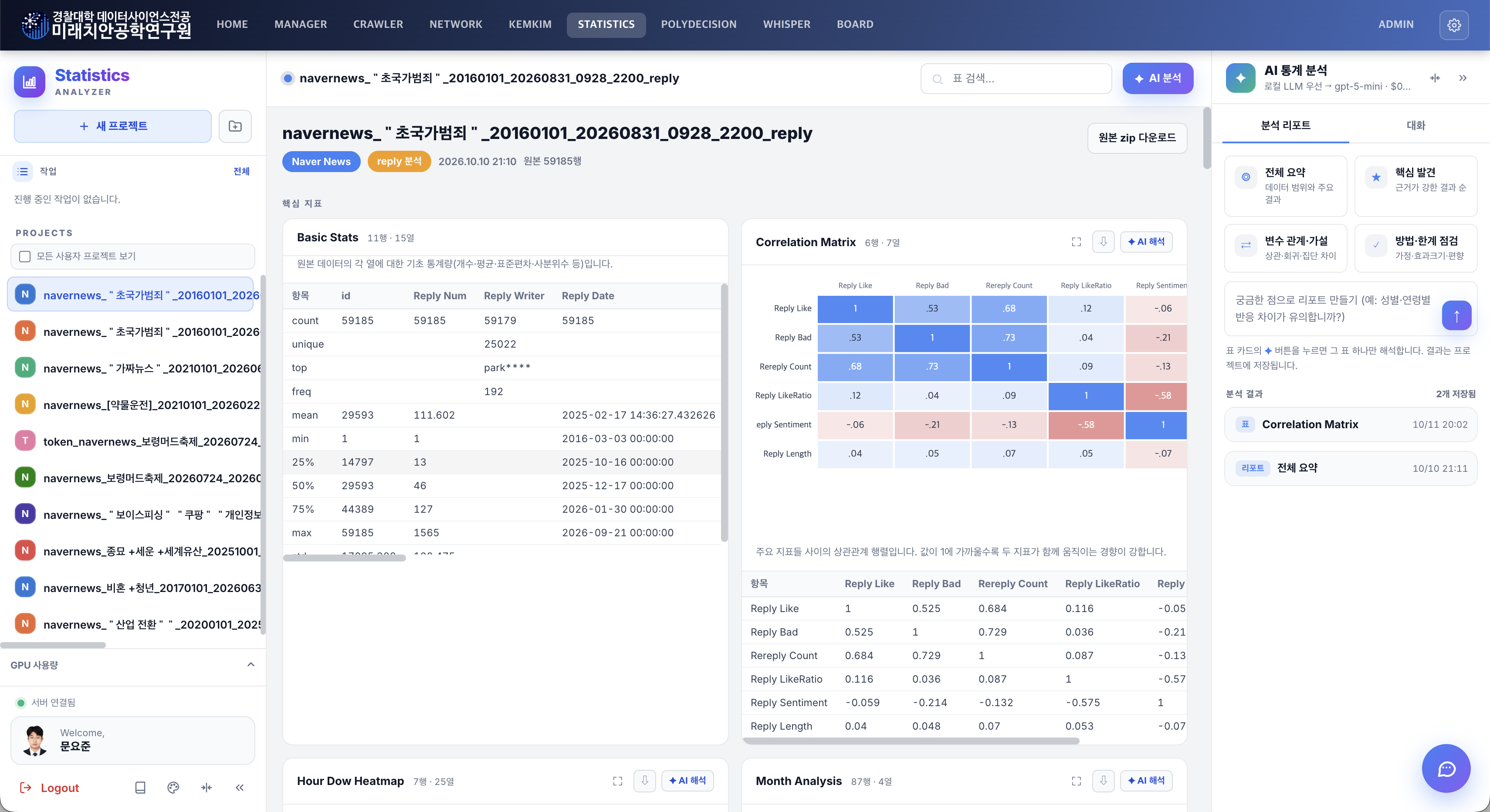Download the Hour Dow Heatmap data
Image resolution: width=1490 pixels, height=812 pixels.
click(644, 781)
